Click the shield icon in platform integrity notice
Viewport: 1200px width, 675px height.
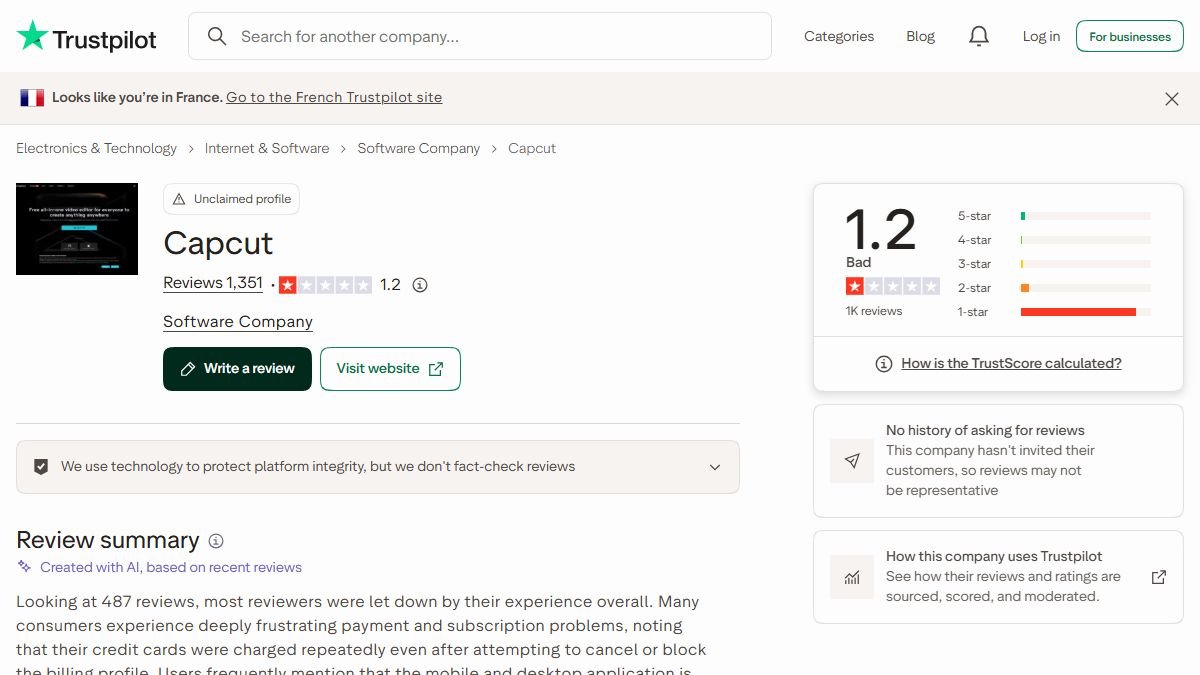pos(41,467)
